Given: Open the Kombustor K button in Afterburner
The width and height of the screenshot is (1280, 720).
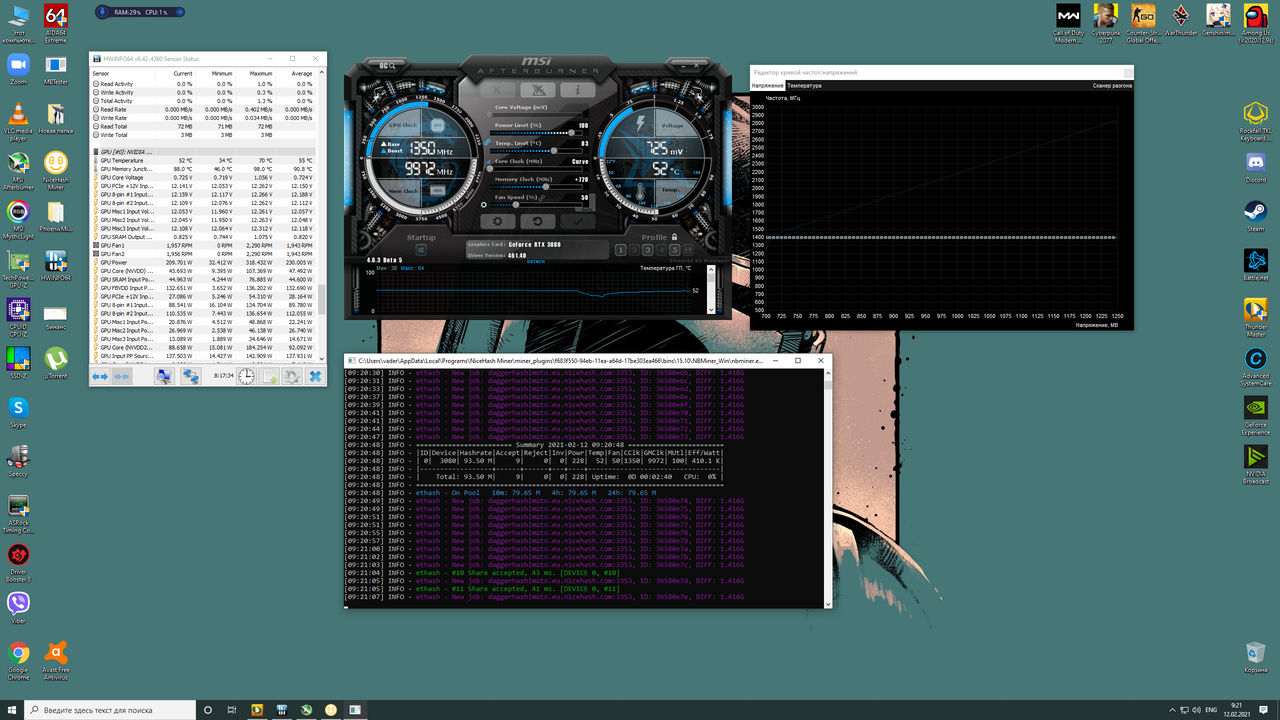Looking at the screenshot, I should pos(497,90).
